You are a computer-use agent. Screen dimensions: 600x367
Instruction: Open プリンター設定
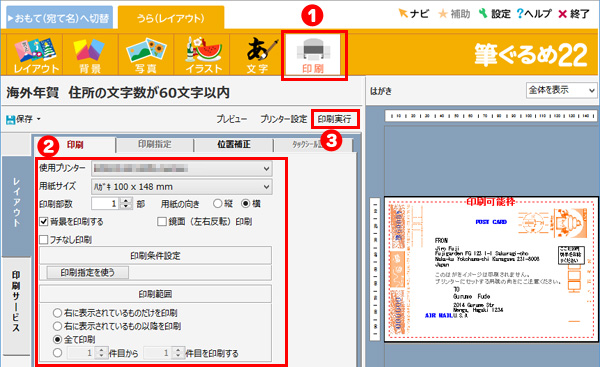tap(284, 119)
